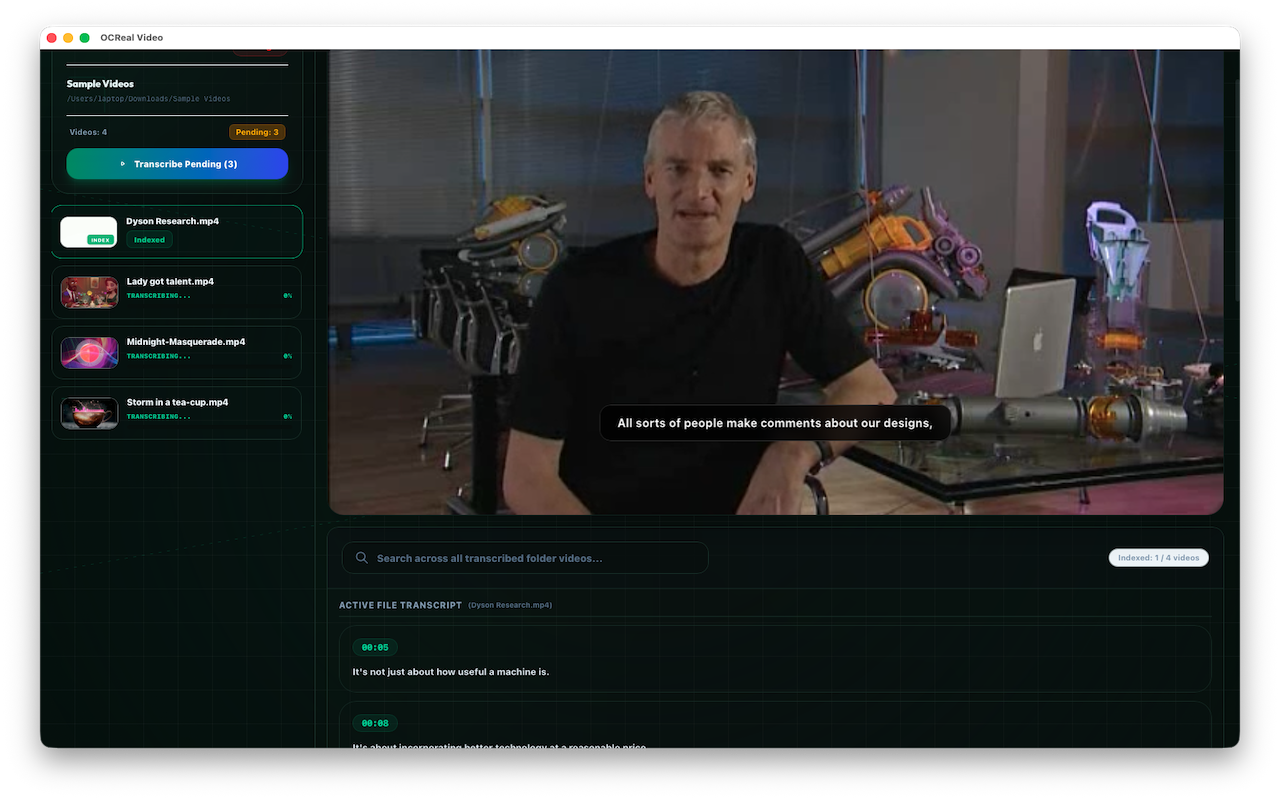Click the Midnight-Masquerade.mp4 file name
1280x800 pixels.
pyautogui.click(x=186, y=342)
